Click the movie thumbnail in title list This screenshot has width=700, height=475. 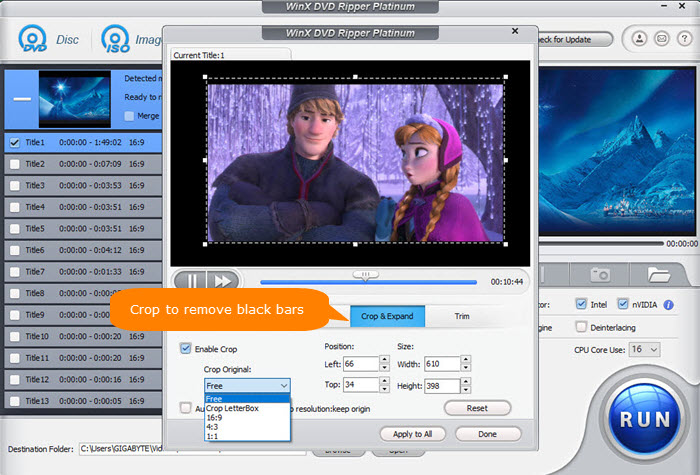[75, 99]
